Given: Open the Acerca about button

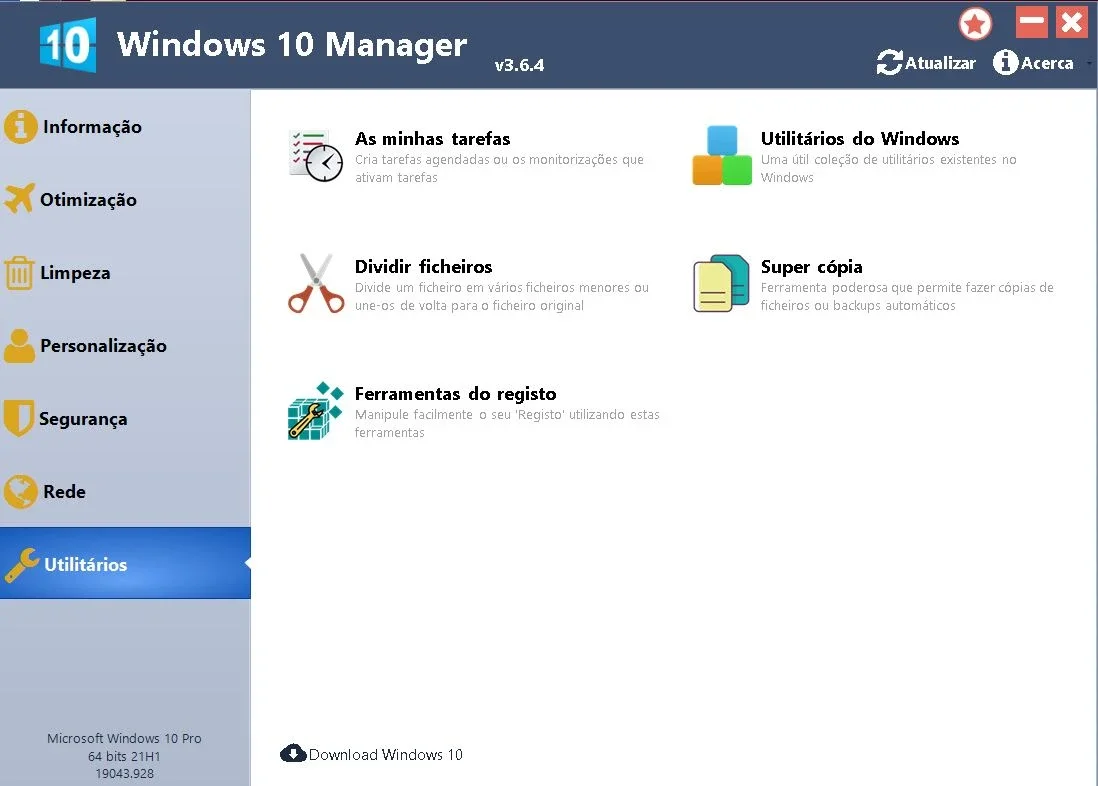Looking at the screenshot, I should [x=1034, y=63].
